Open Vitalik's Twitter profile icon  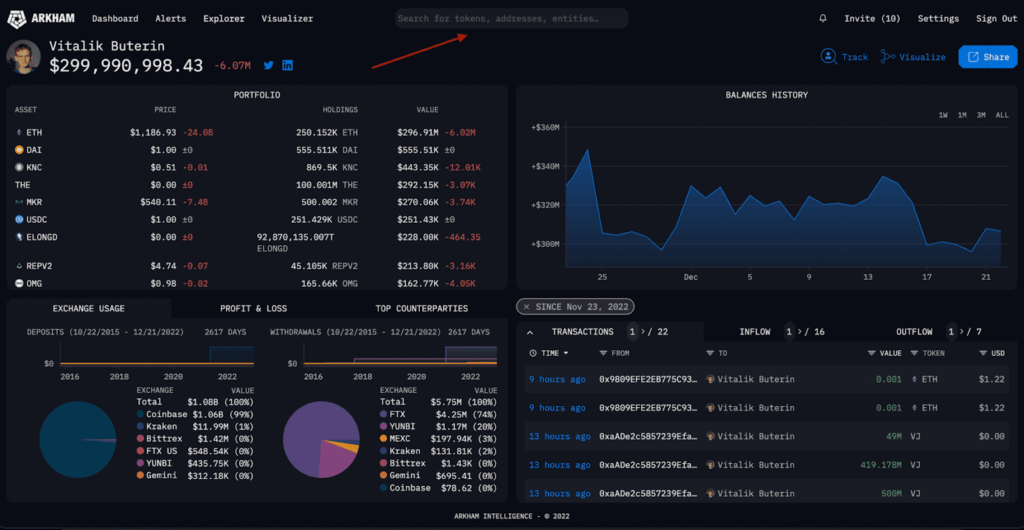click(x=269, y=66)
